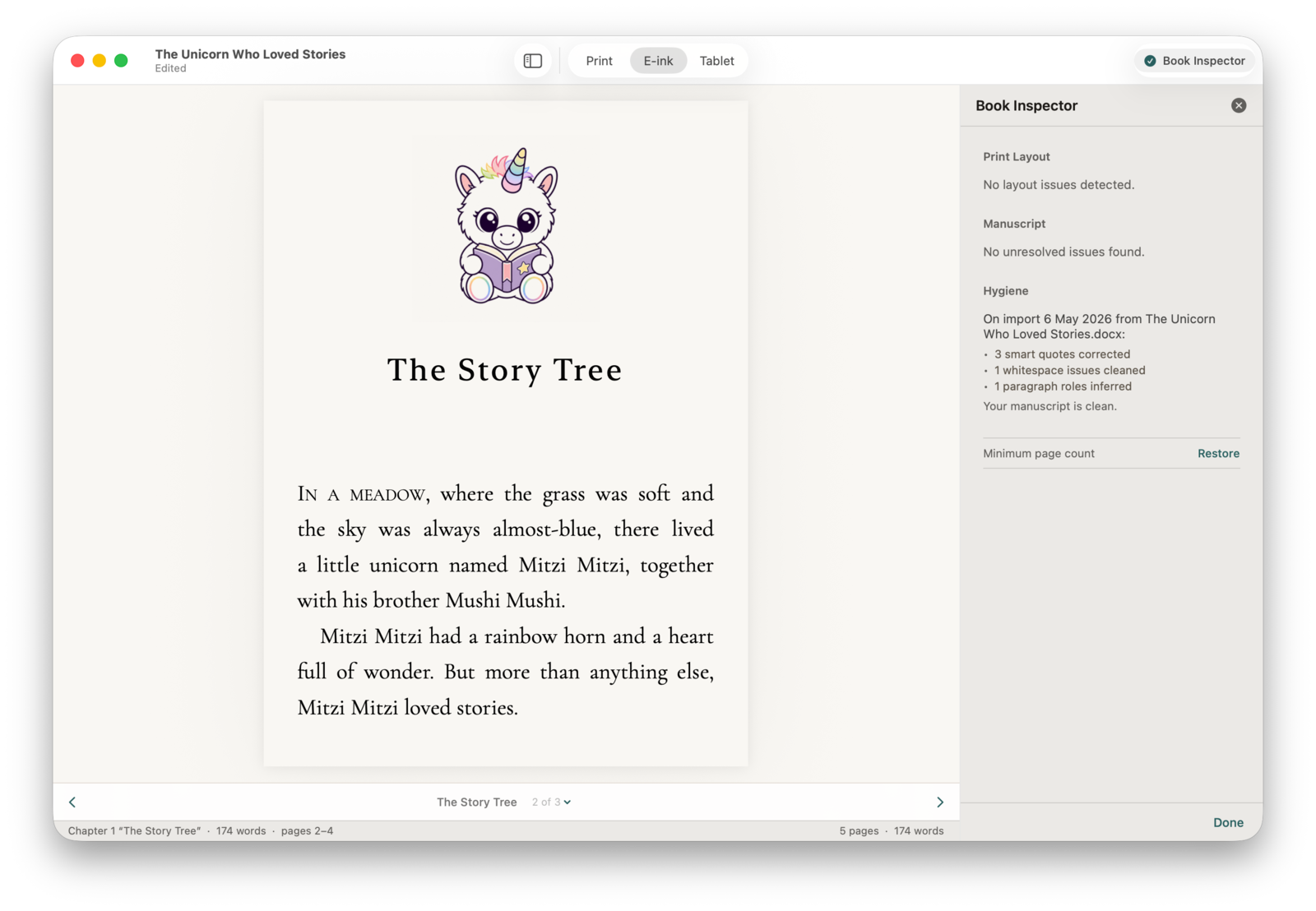Viewport: 1316px width, 911px height.
Task: Click the 5 pages total in status bar
Action: pos(859,830)
